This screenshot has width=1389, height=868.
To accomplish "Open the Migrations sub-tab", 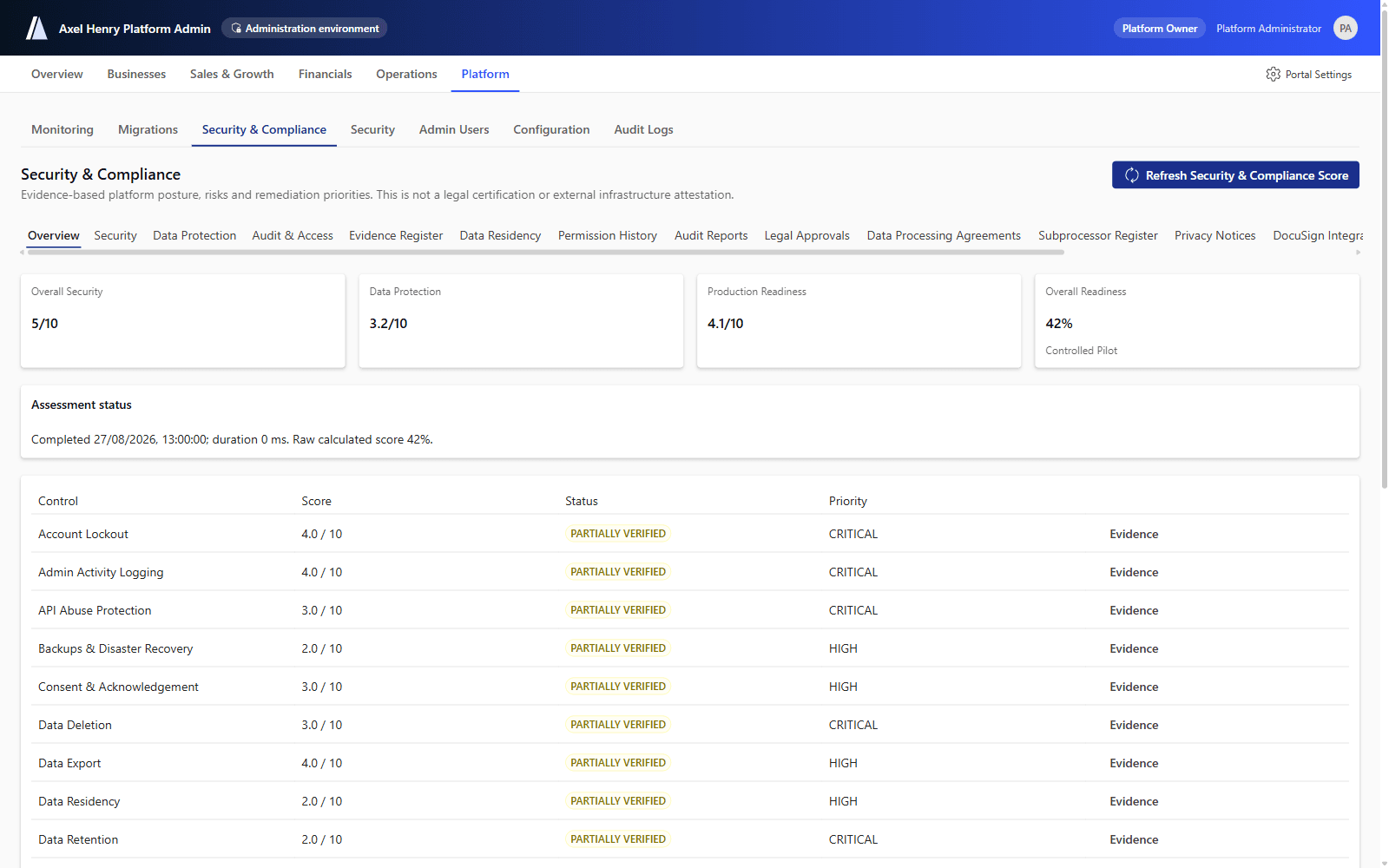I will 148,130.
